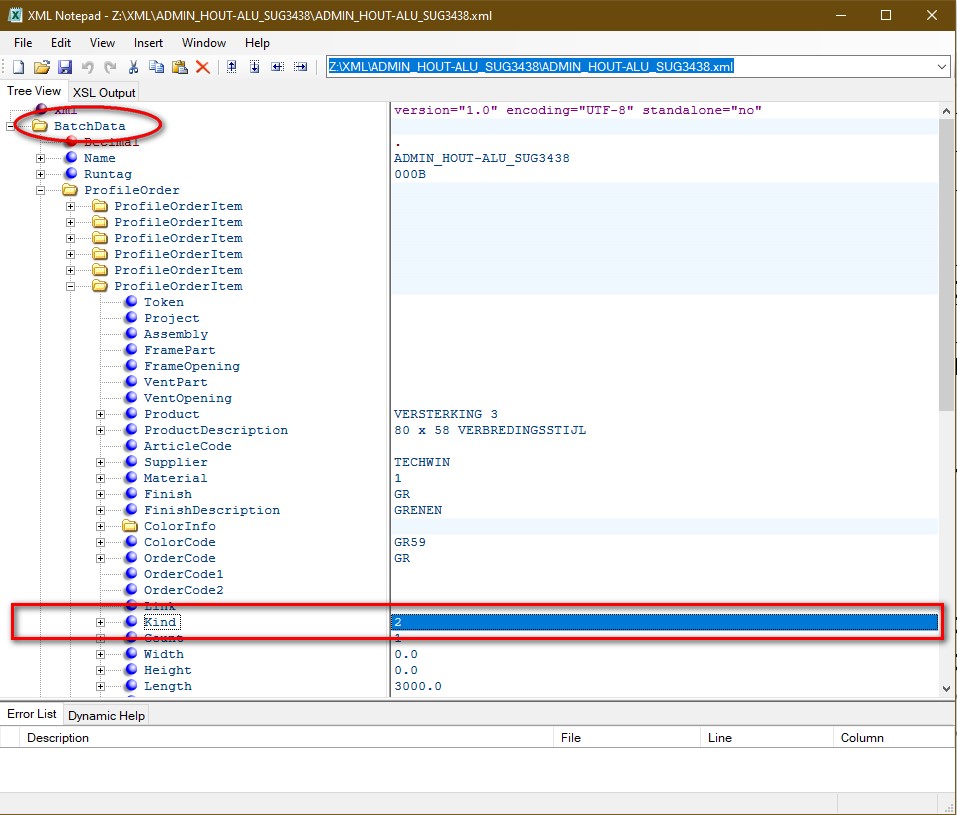Click the value '3000.0'
This screenshot has width=957, height=815.
click(417, 686)
